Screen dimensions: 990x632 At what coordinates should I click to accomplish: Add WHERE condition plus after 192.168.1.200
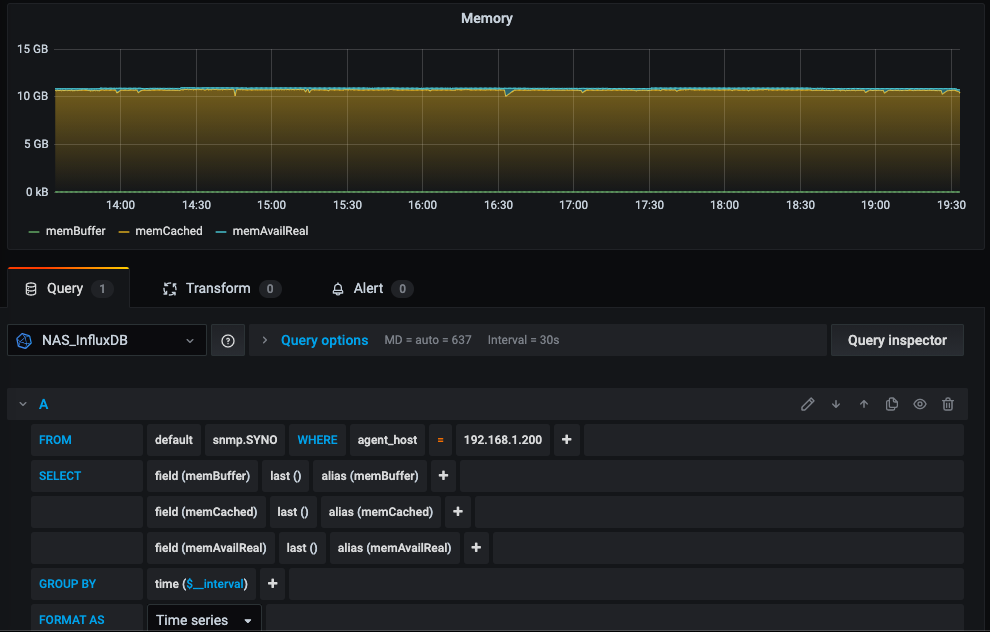click(566, 440)
